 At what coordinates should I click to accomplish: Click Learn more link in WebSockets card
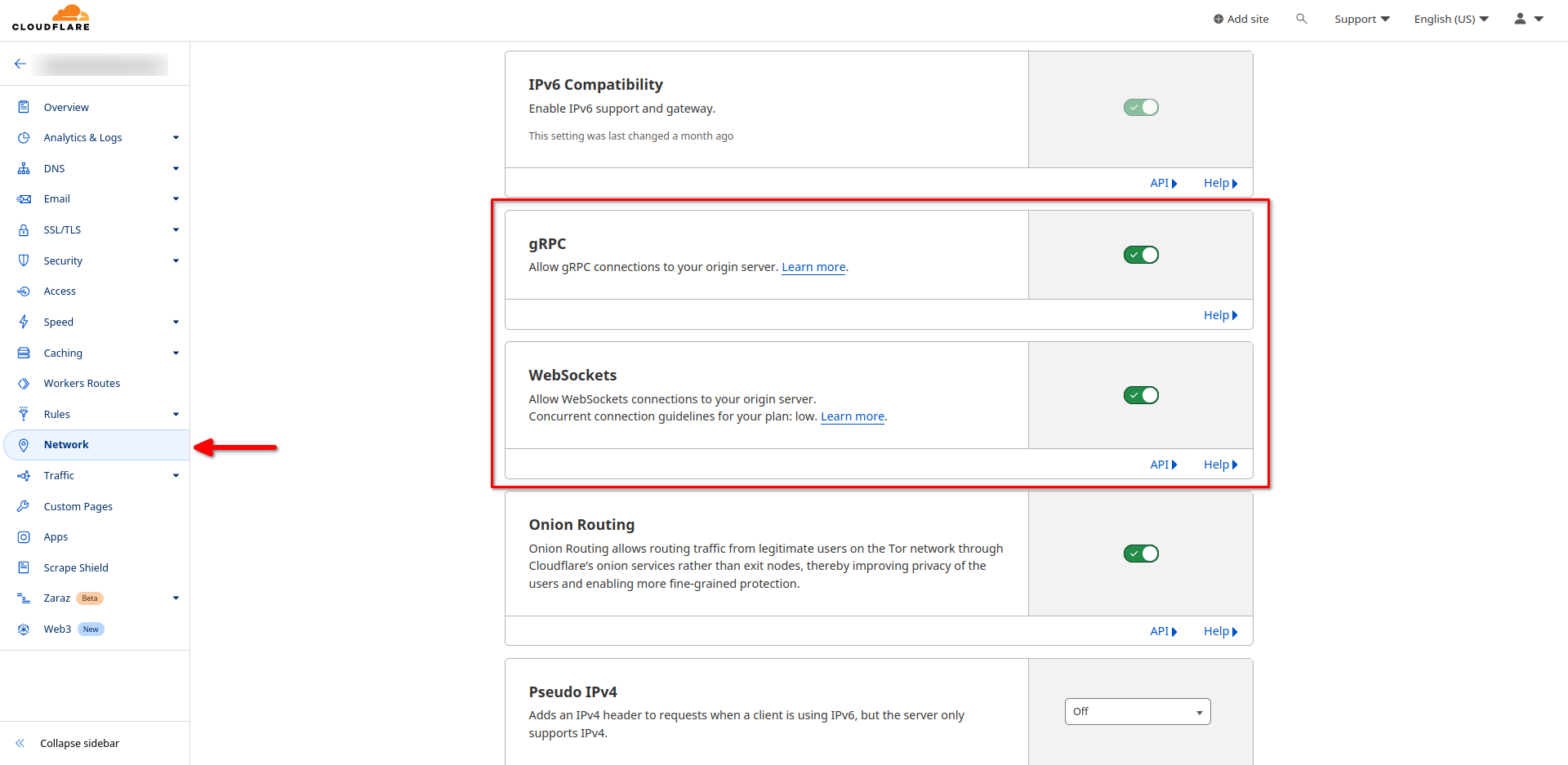[x=853, y=416]
